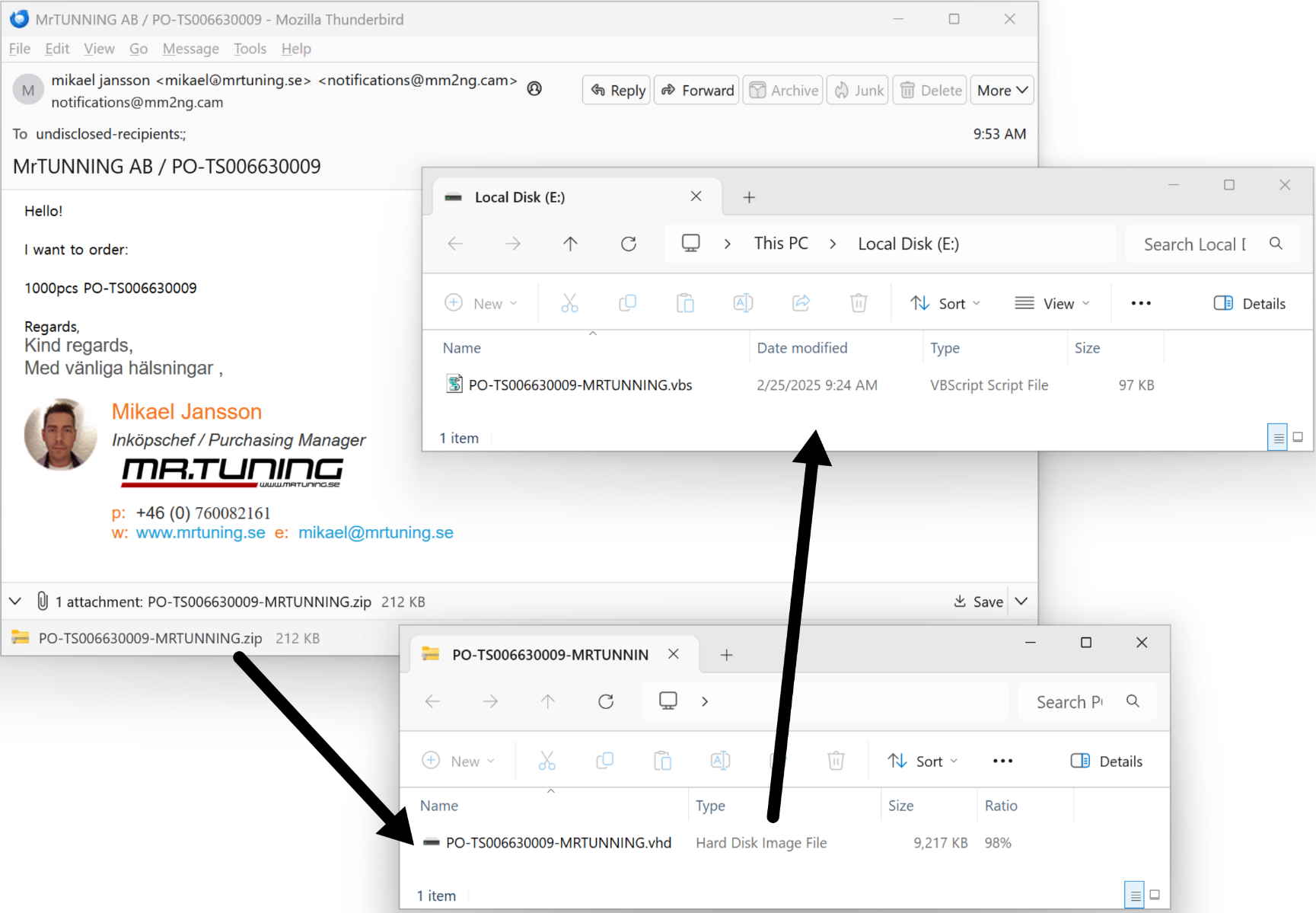Click Search Local Disk field
1316x913 pixels.
point(1211,244)
